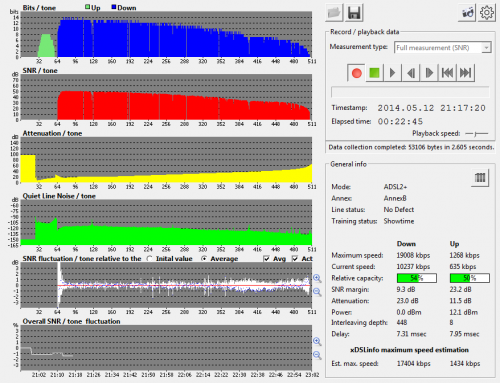
Task: Start recording with the red record button
Action: (x=356, y=73)
